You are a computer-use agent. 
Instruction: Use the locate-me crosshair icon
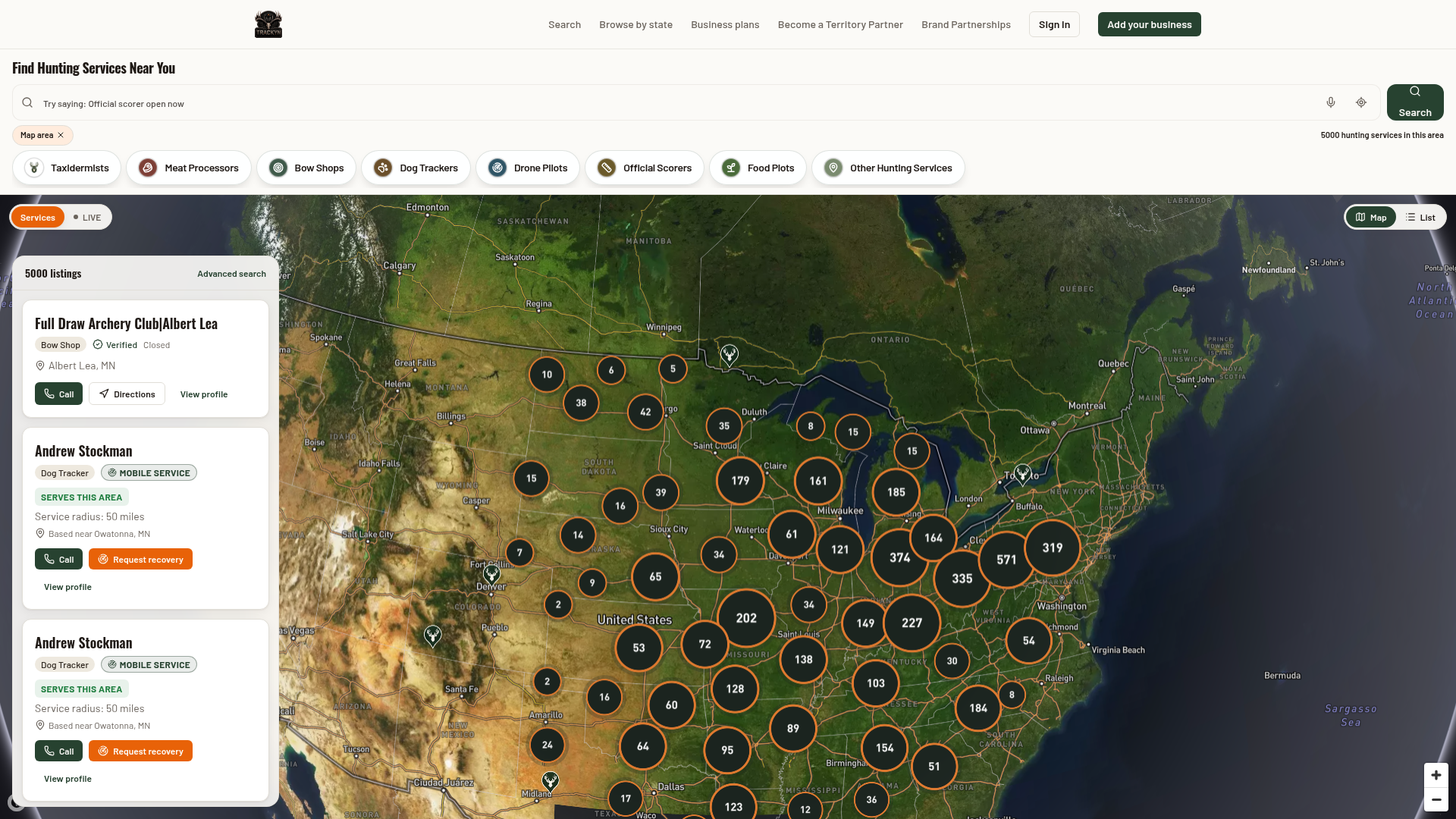pyautogui.click(x=1361, y=102)
